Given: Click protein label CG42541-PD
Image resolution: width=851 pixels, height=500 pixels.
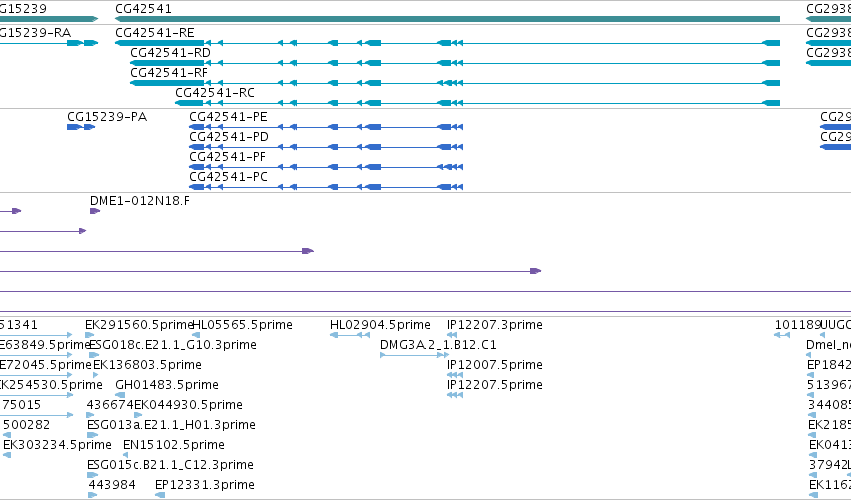Looking at the screenshot, I should click(x=229, y=137).
